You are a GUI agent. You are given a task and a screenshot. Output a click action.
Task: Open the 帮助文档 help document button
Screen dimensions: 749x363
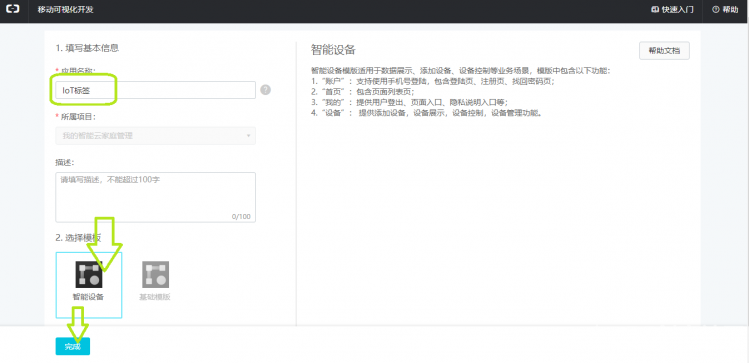664,51
